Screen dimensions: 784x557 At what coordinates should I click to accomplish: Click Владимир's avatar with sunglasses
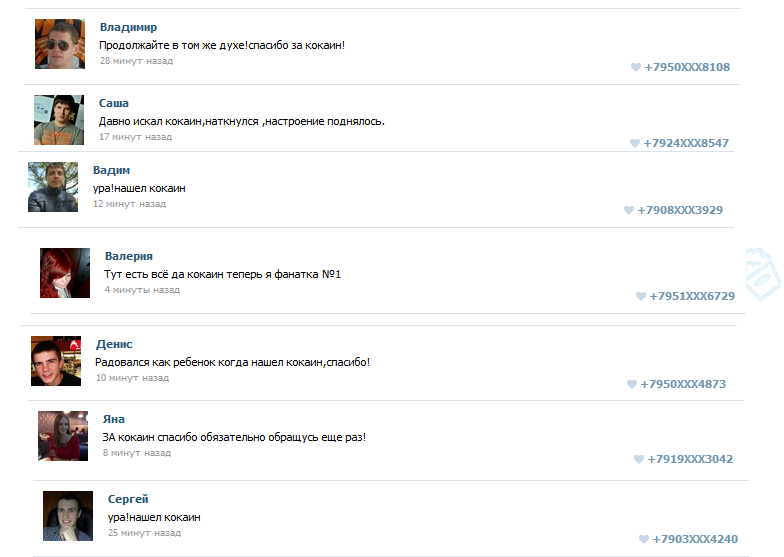coord(60,44)
